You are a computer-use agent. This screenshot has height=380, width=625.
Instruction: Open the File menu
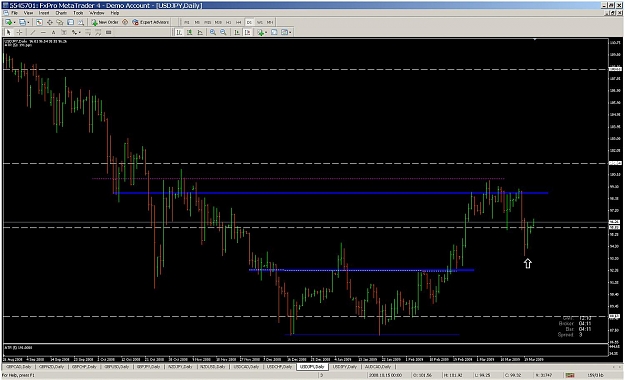click(x=14, y=13)
